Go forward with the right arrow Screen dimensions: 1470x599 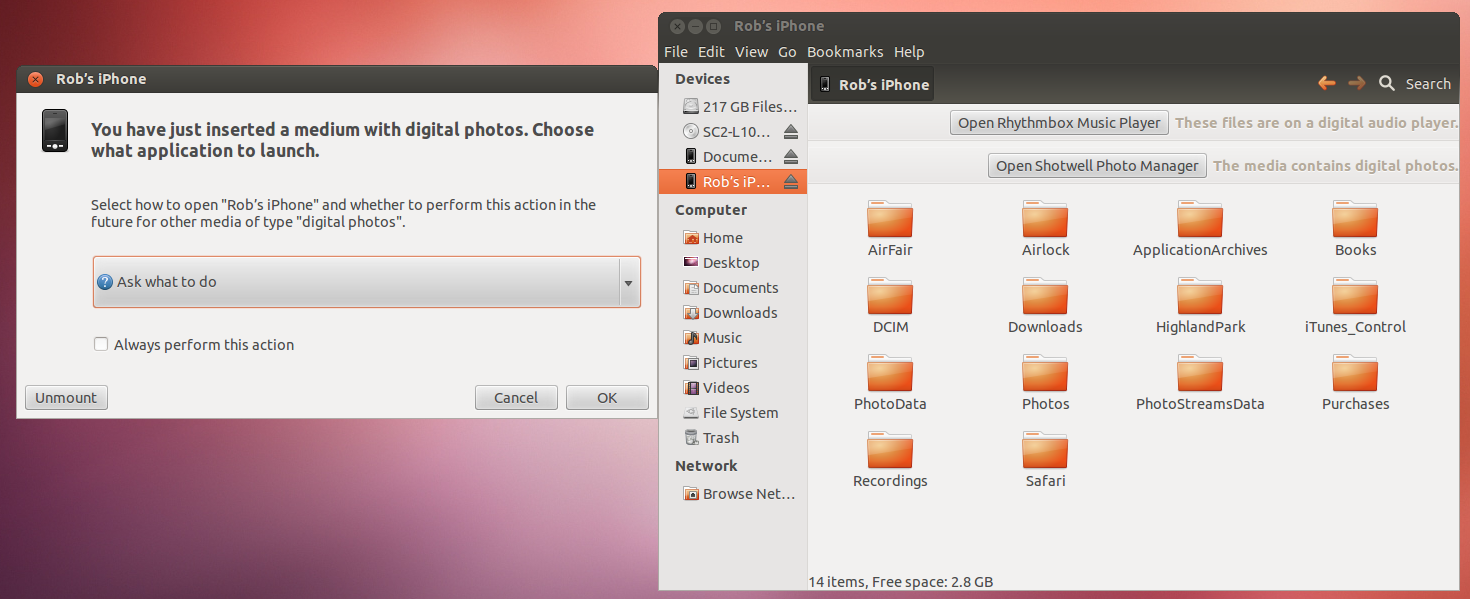tap(1356, 83)
